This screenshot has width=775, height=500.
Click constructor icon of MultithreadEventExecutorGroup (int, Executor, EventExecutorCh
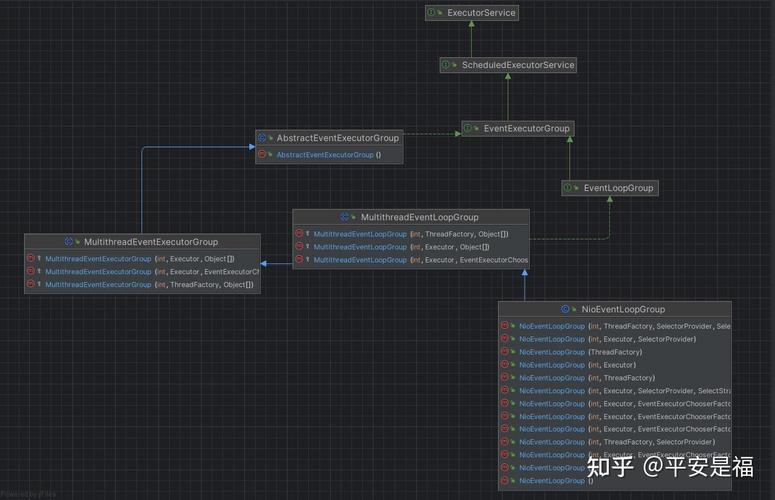tap(31, 271)
